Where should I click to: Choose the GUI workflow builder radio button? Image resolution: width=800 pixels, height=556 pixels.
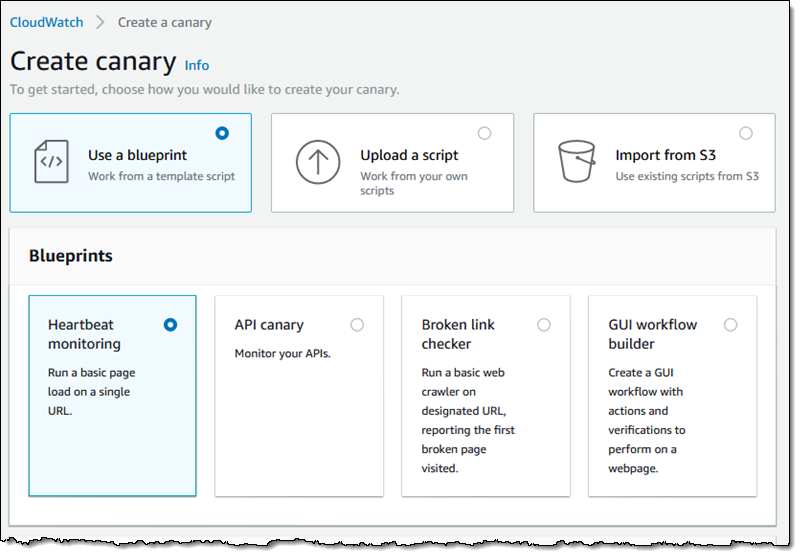[x=731, y=325]
